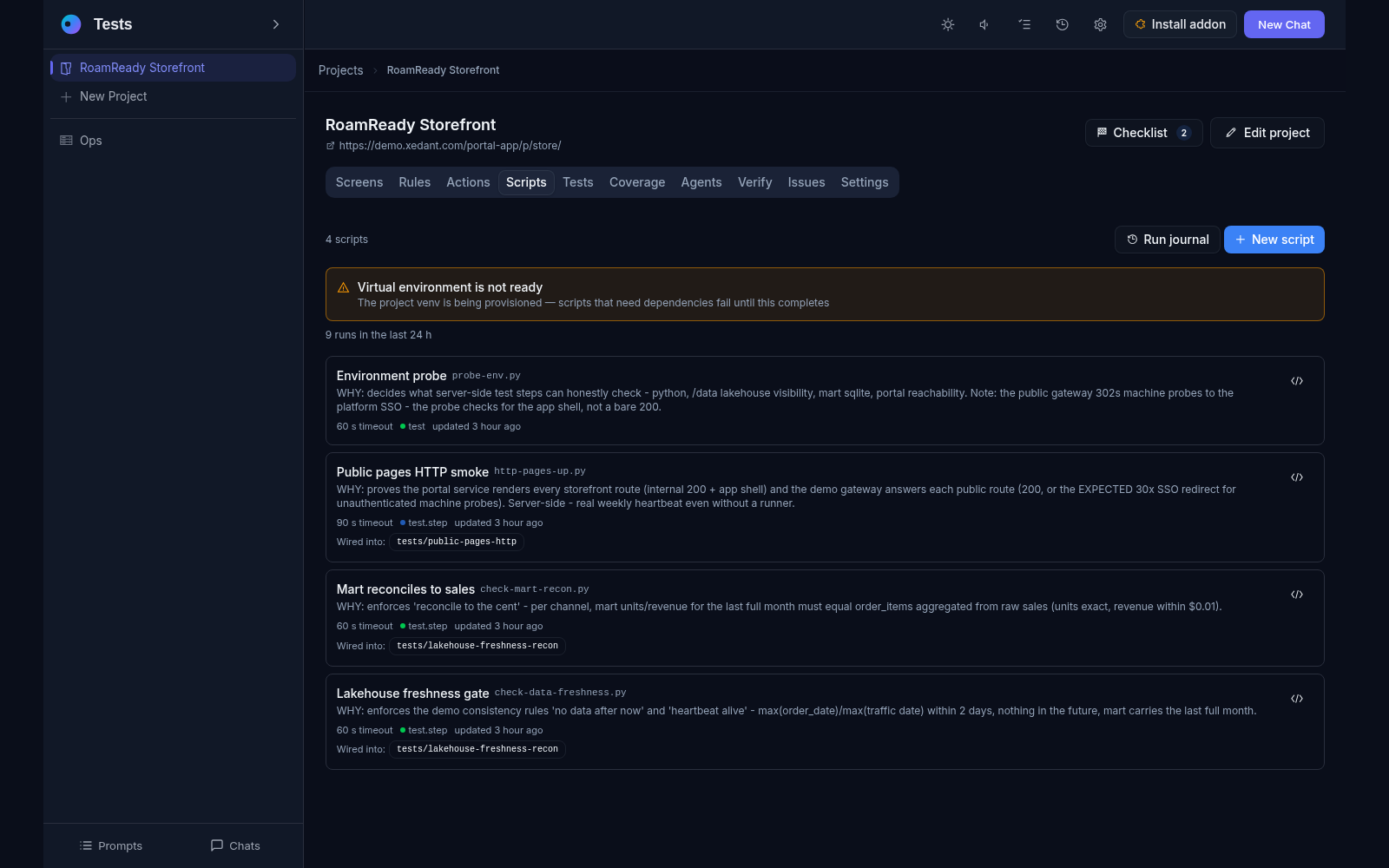Open Ops in the sidebar

tap(173, 141)
